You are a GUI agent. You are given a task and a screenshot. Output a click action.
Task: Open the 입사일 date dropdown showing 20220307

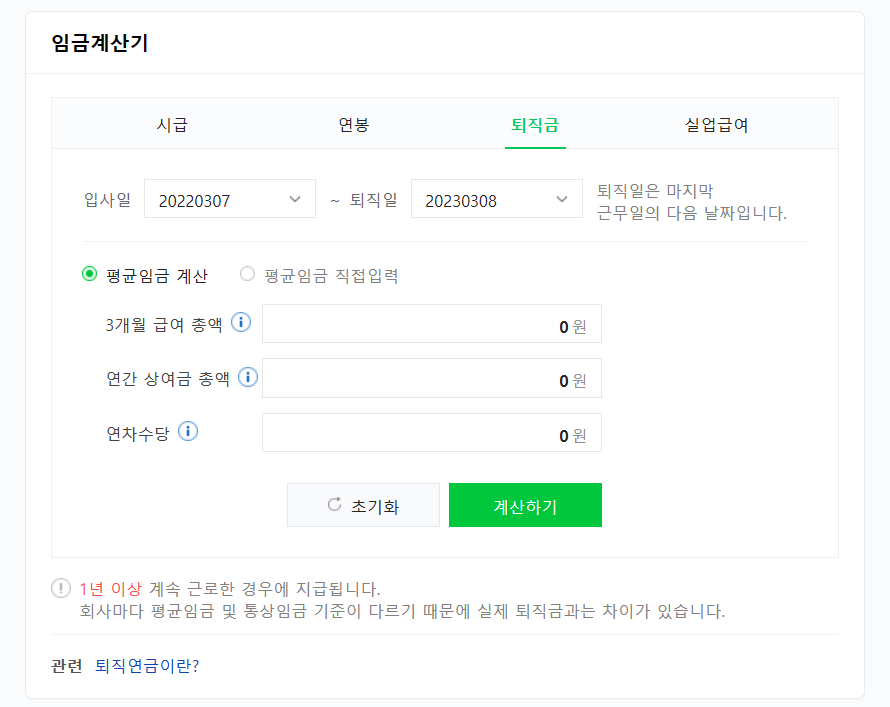click(x=229, y=198)
